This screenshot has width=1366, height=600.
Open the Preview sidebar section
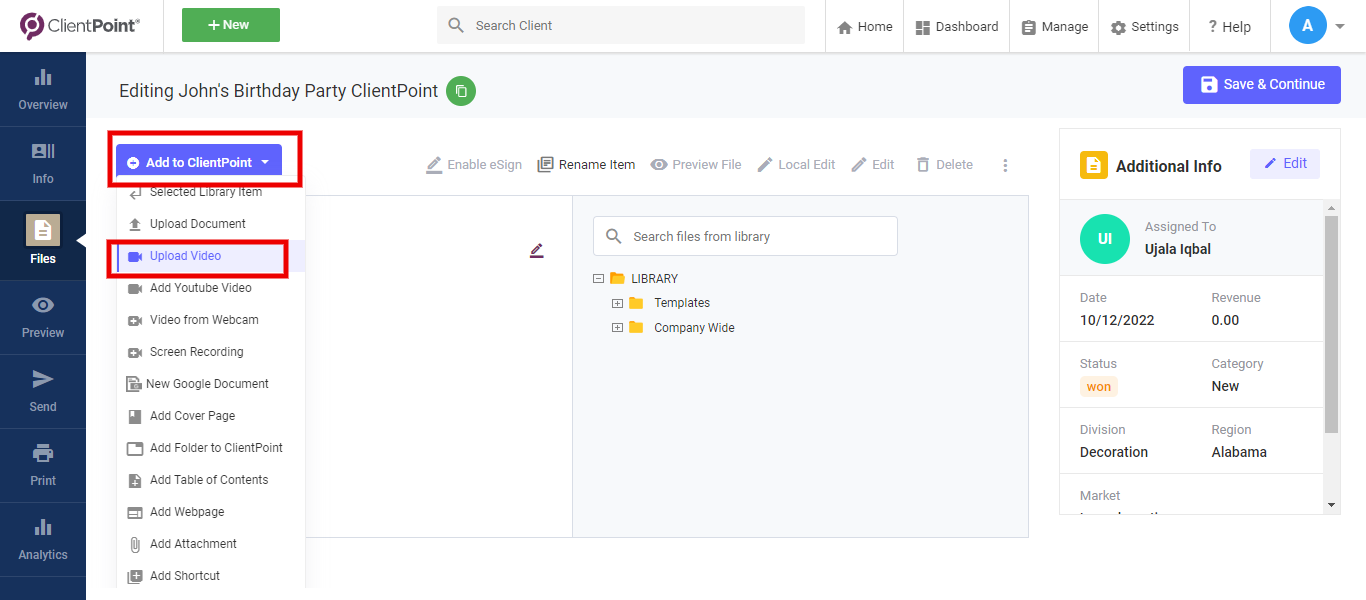[x=43, y=317]
